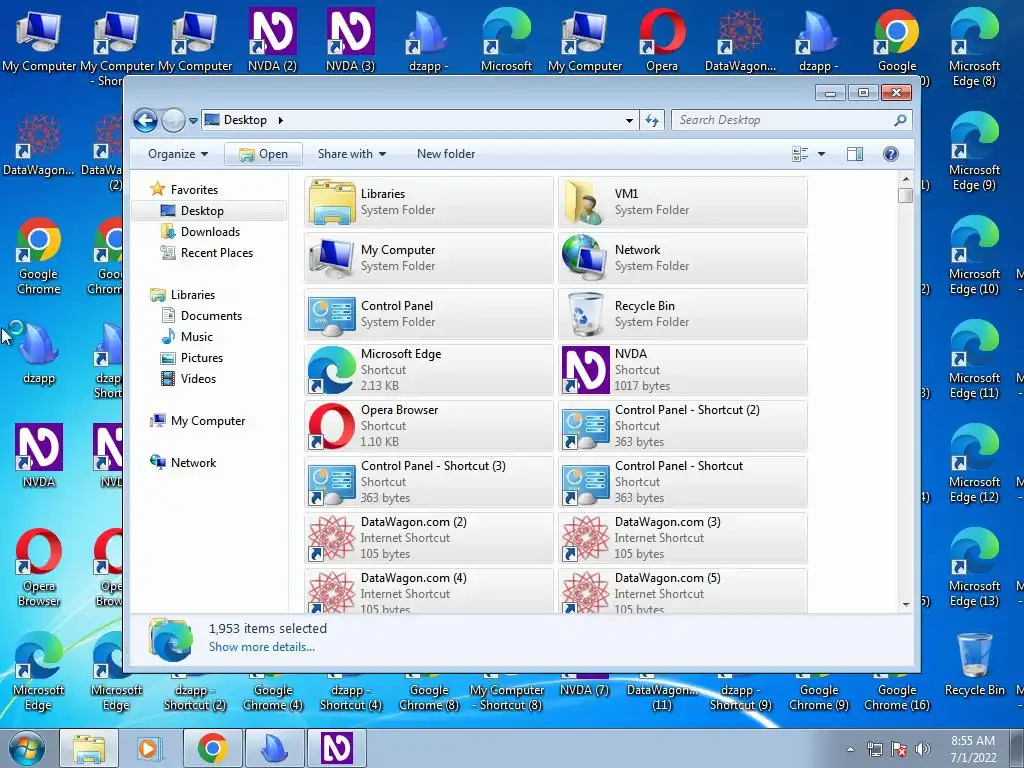Select the Network item in file list
The width and height of the screenshot is (1024, 768).
click(683, 258)
